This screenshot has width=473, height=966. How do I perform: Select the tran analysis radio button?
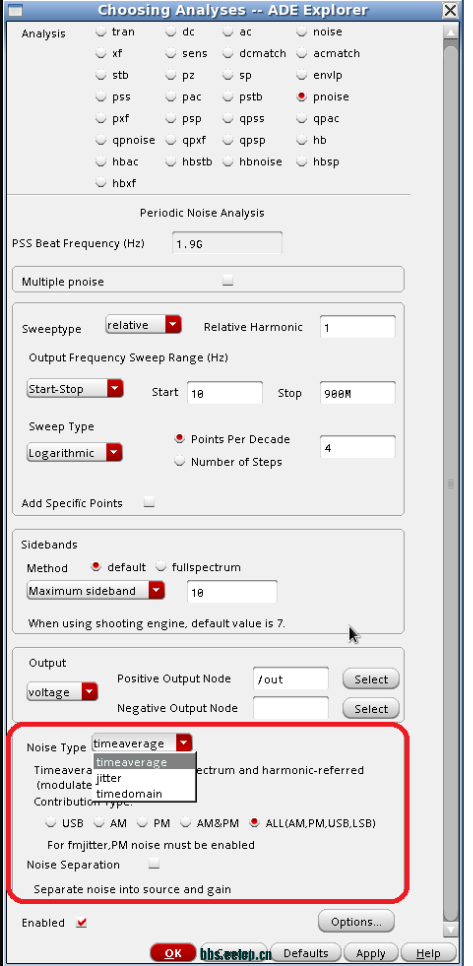tap(101, 32)
